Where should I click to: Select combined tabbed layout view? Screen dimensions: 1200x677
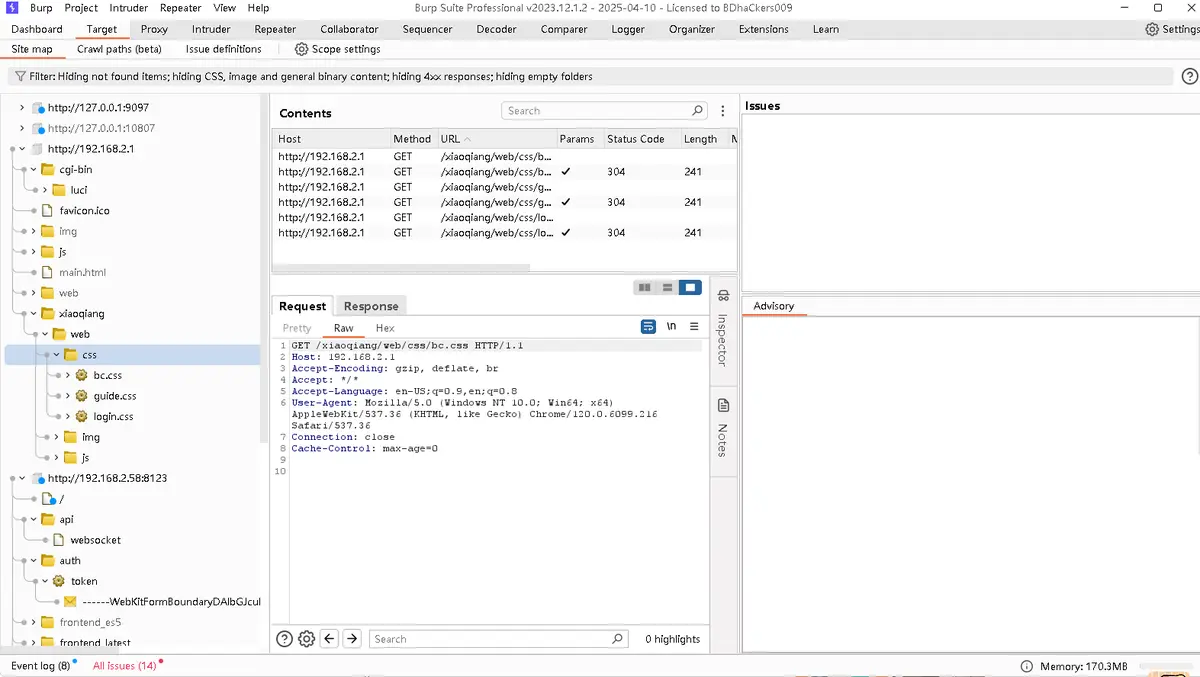pyautogui.click(x=690, y=288)
